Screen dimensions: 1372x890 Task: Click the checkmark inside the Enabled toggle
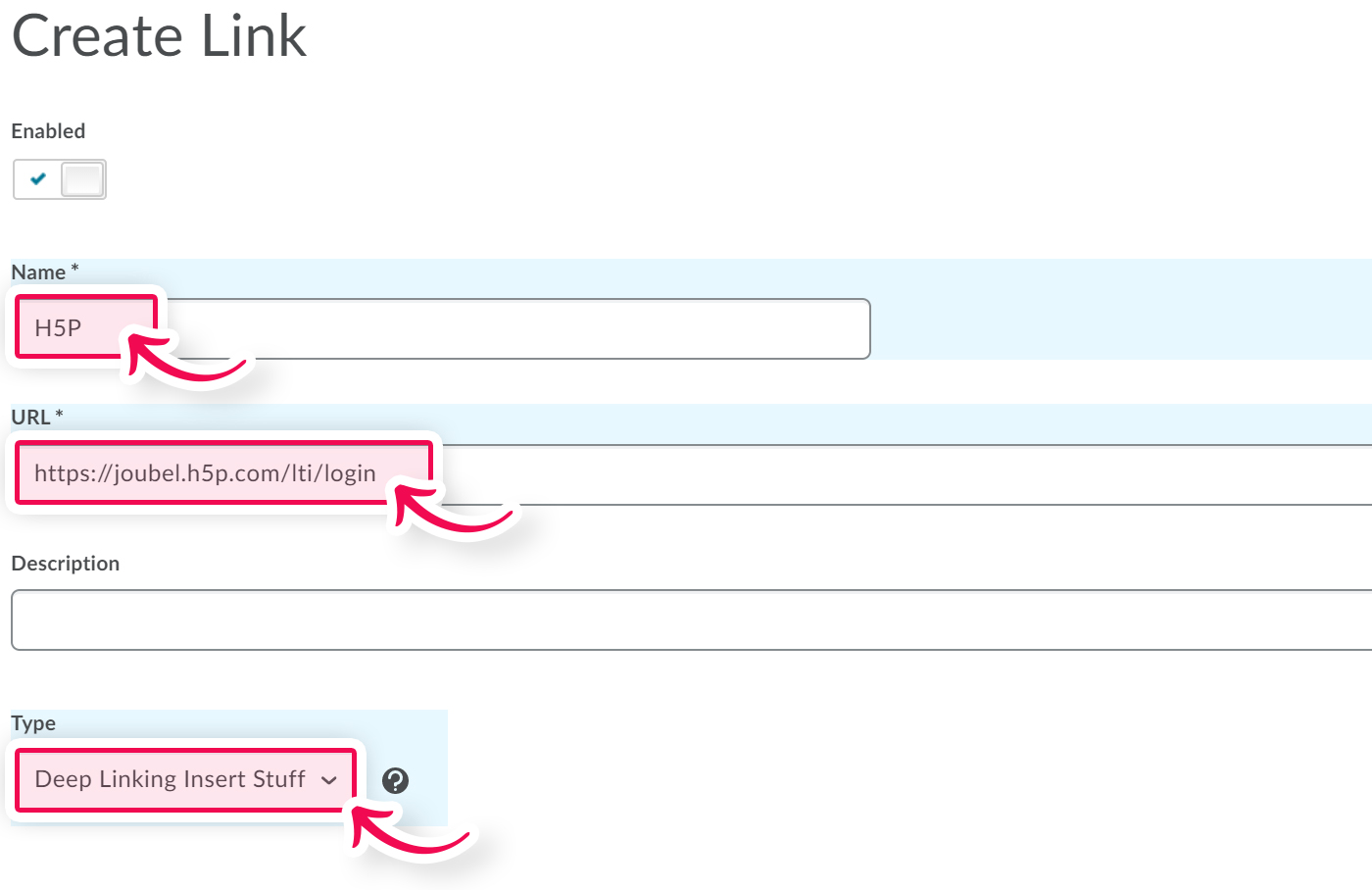click(38, 179)
